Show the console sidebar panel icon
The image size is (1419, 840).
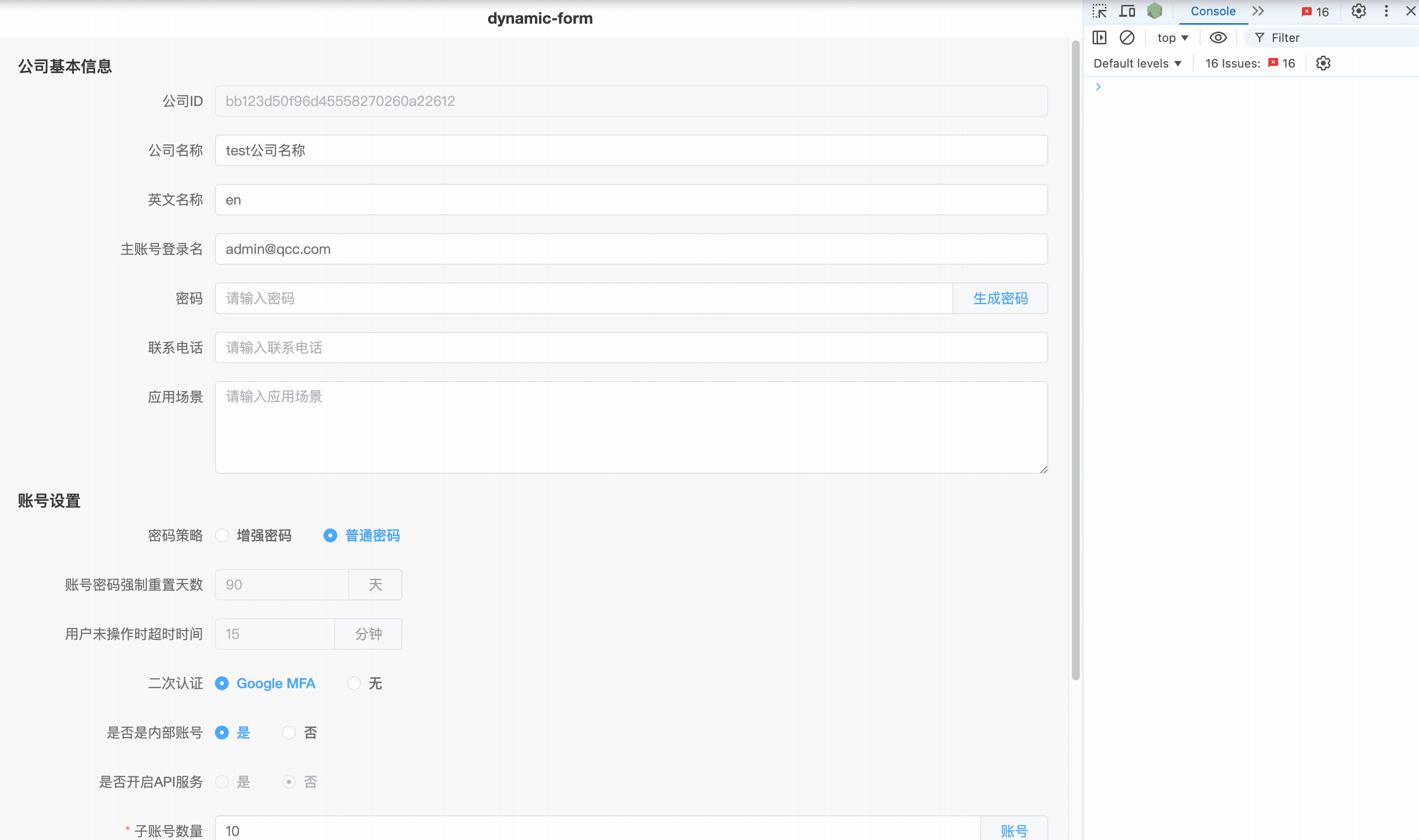pyautogui.click(x=1099, y=38)
